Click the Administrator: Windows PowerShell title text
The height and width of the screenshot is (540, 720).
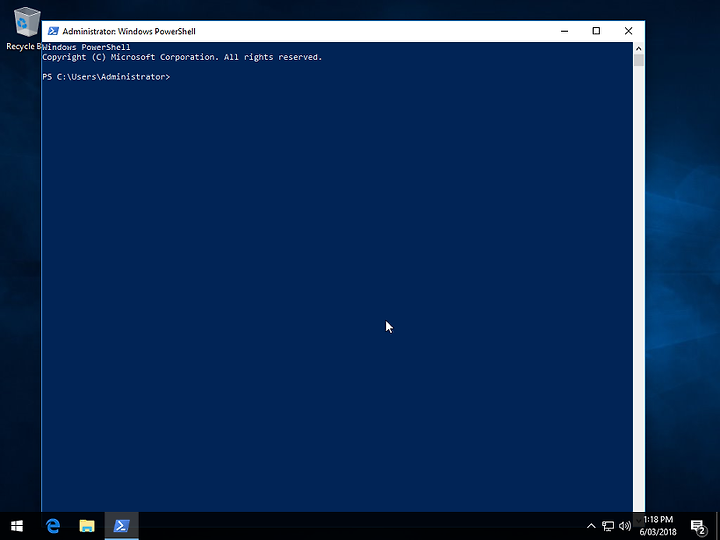(129, 31)
